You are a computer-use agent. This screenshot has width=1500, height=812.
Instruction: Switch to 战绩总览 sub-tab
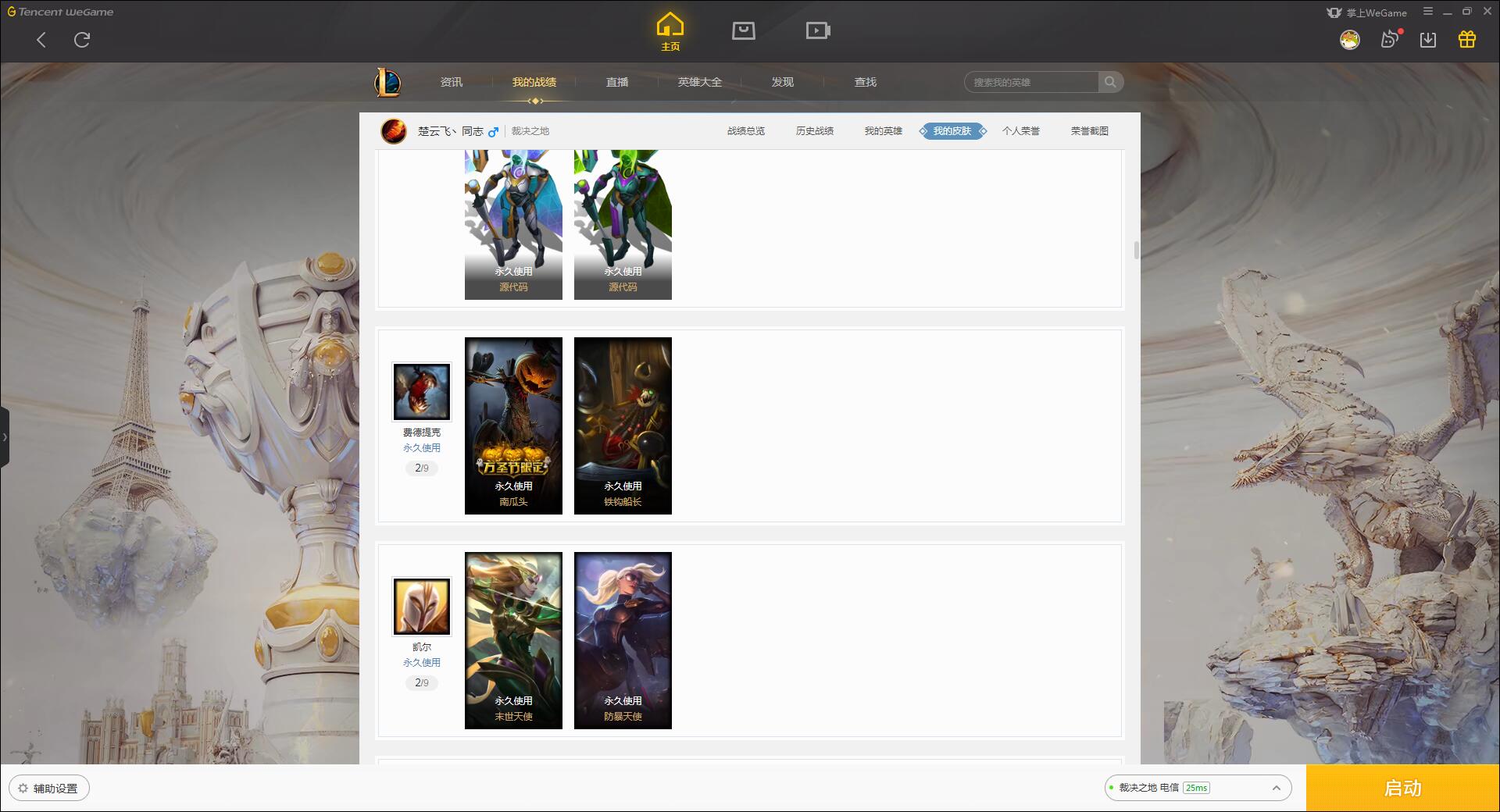pyautogui.click(x=746, y=131)
